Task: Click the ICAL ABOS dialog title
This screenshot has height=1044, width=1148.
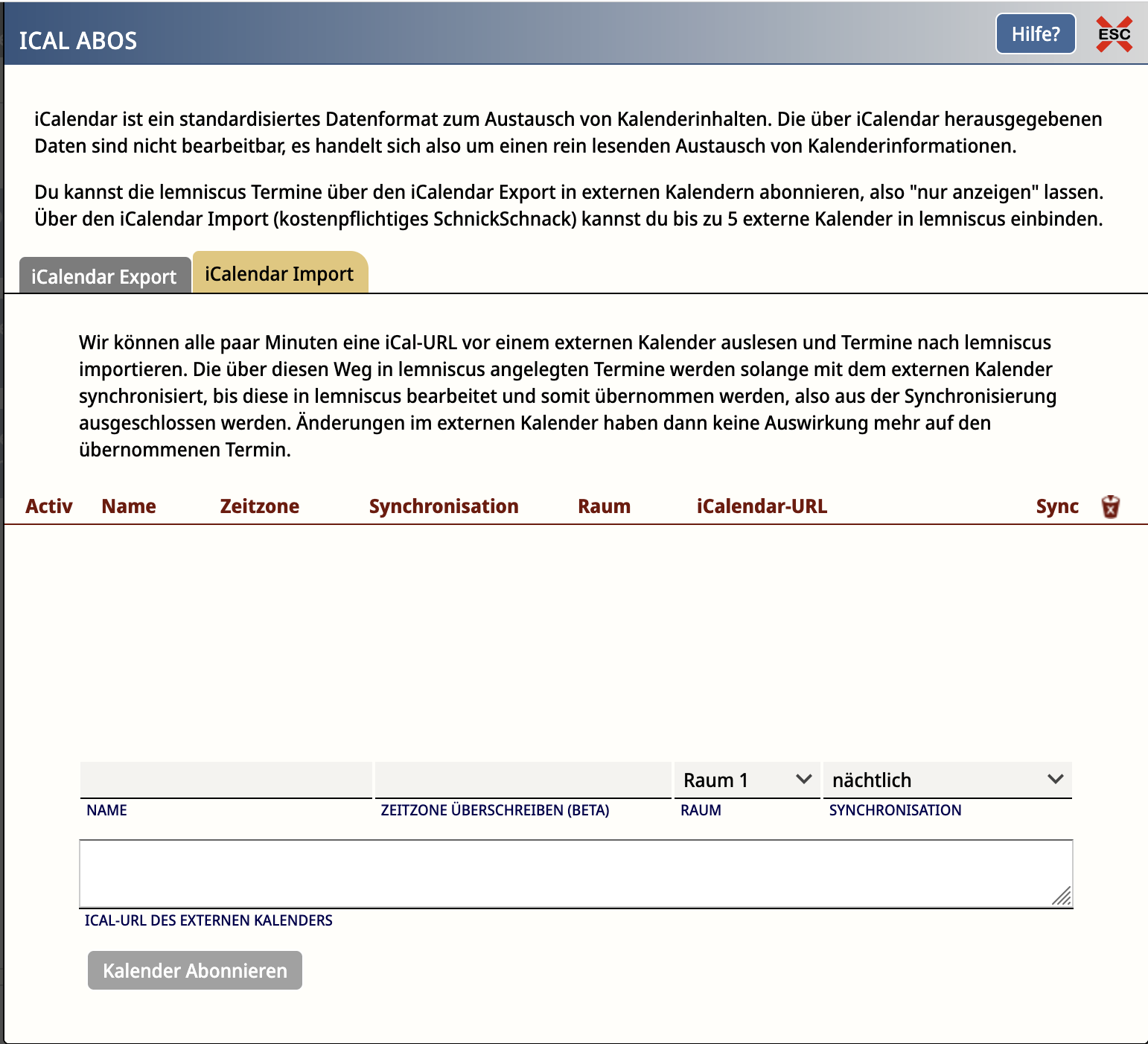Action: tap(78, 40)
